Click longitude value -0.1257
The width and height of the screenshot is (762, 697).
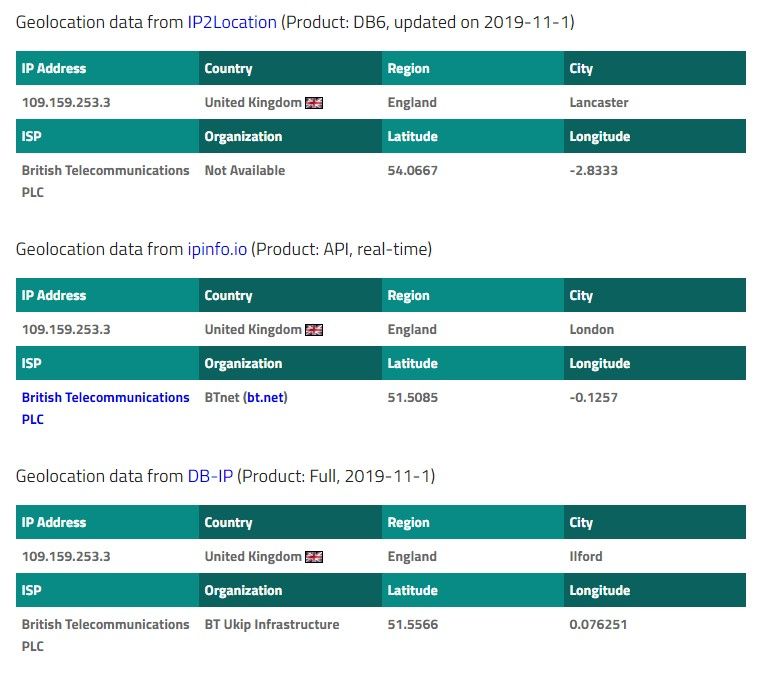[x=593, y=398]
